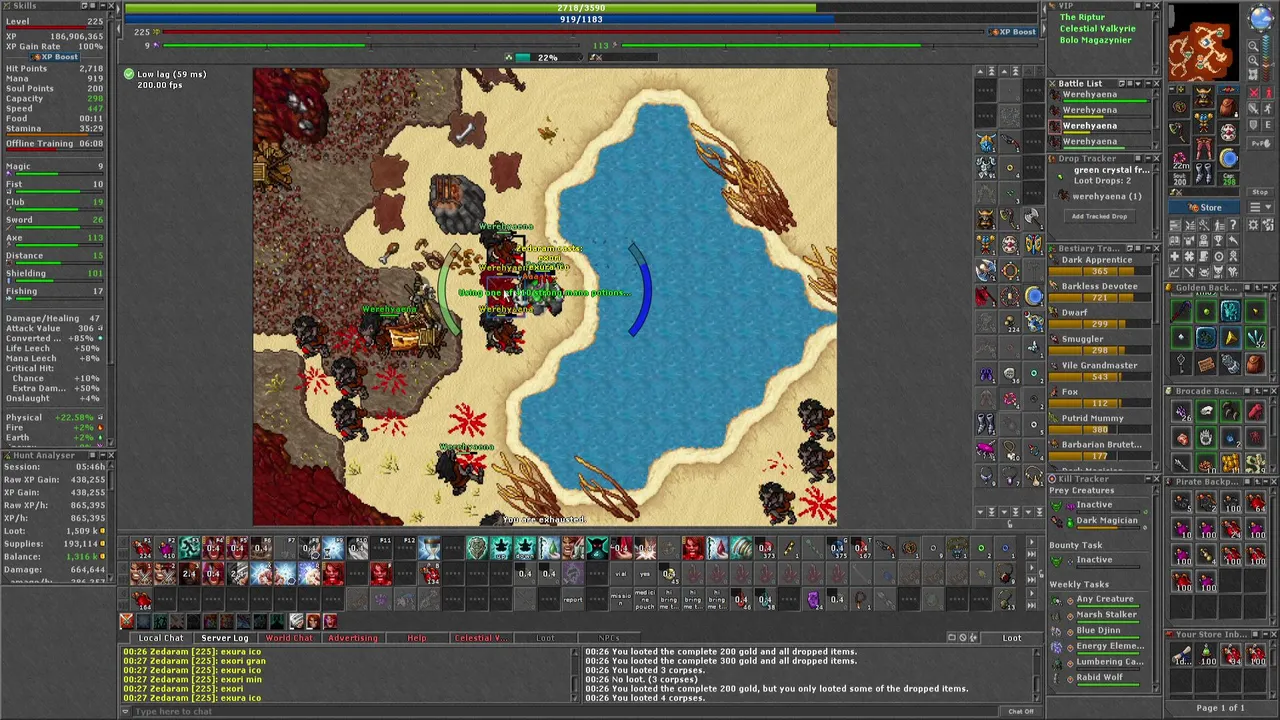Click Barkless Devotee in Bestiary Tracker

tap(1099, 286)
